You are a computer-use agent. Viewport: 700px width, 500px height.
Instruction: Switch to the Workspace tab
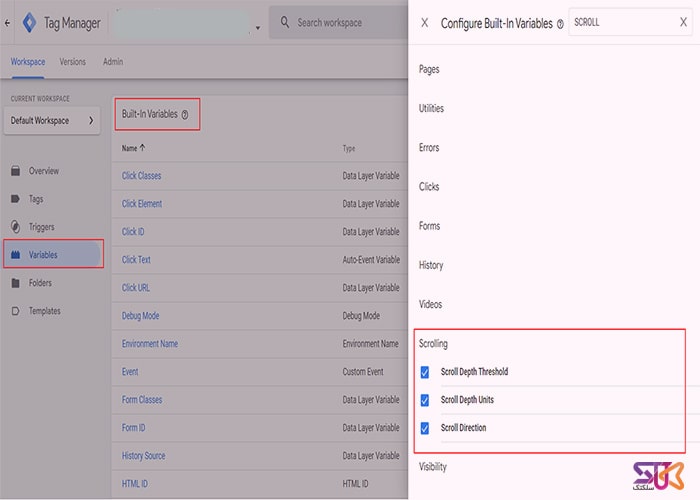[x=28, y=62]
